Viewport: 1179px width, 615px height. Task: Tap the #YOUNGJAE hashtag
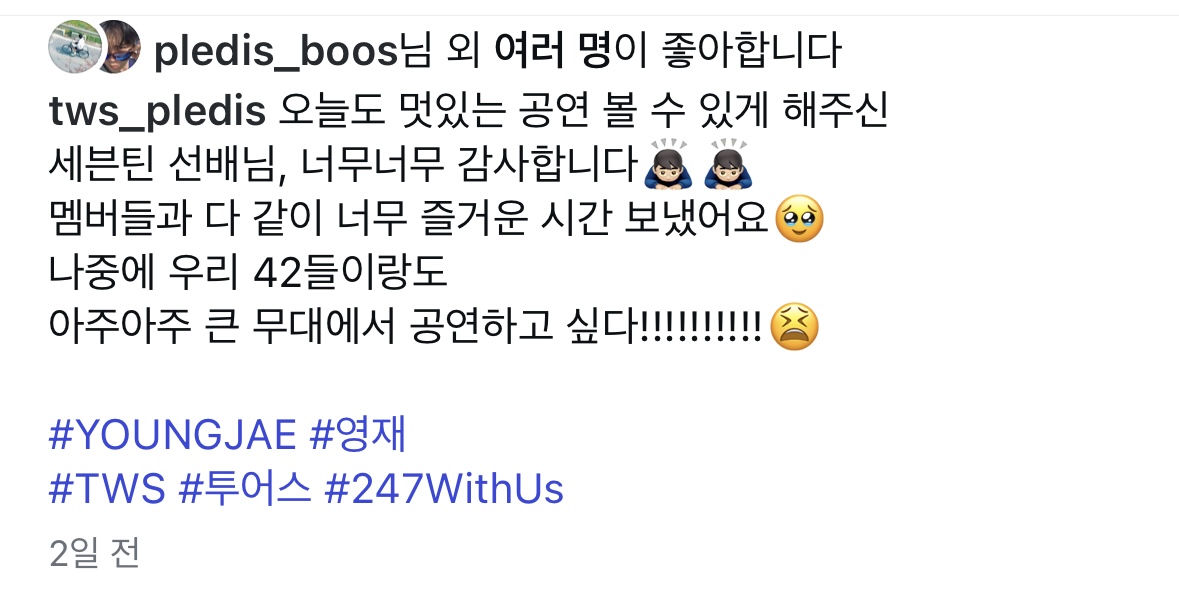(173, 435)
